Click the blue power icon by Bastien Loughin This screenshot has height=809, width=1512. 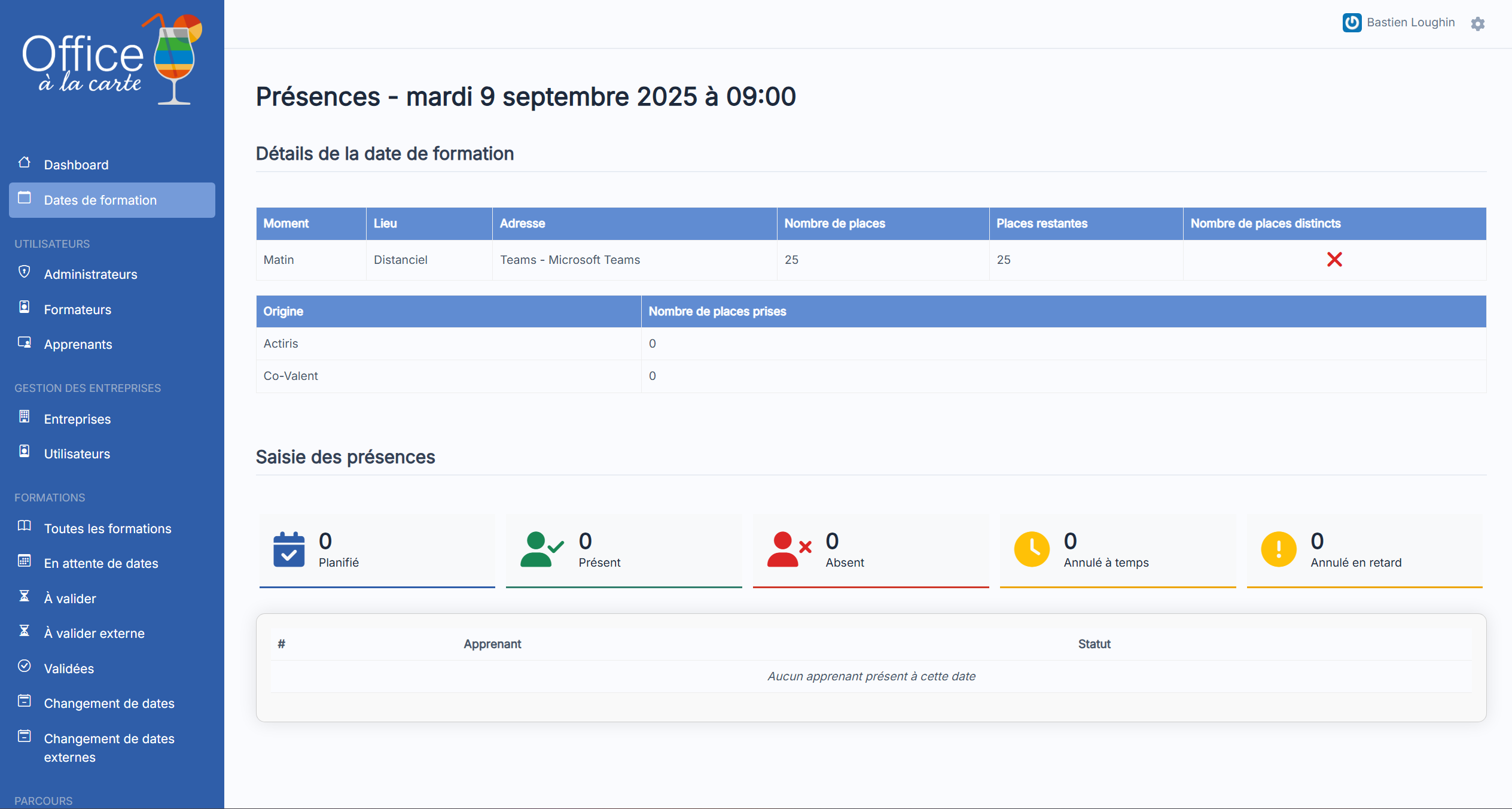(1352, 23)
